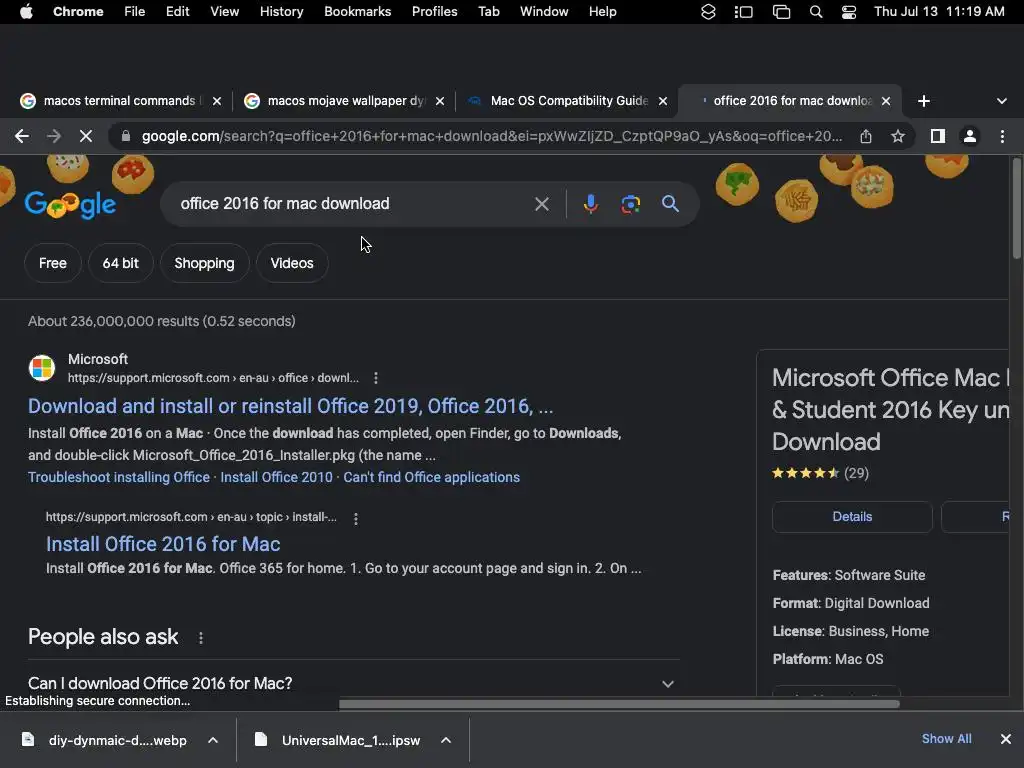Stop loading the page
The width and height of the screenshot is (1024, 768).
pos(86,136)
